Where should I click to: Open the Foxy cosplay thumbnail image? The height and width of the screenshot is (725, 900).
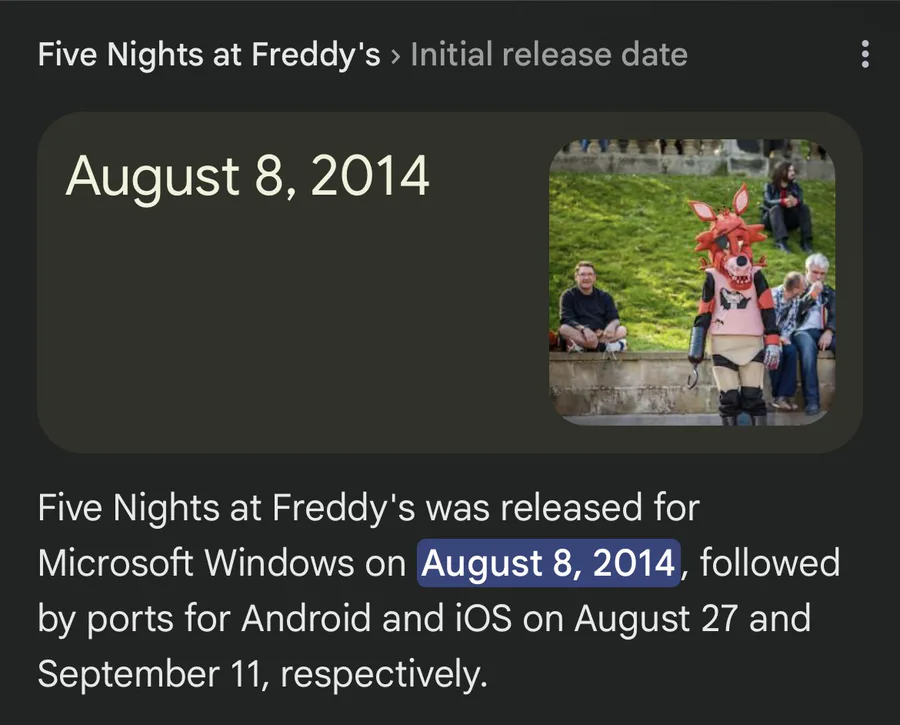coord(692,282)
